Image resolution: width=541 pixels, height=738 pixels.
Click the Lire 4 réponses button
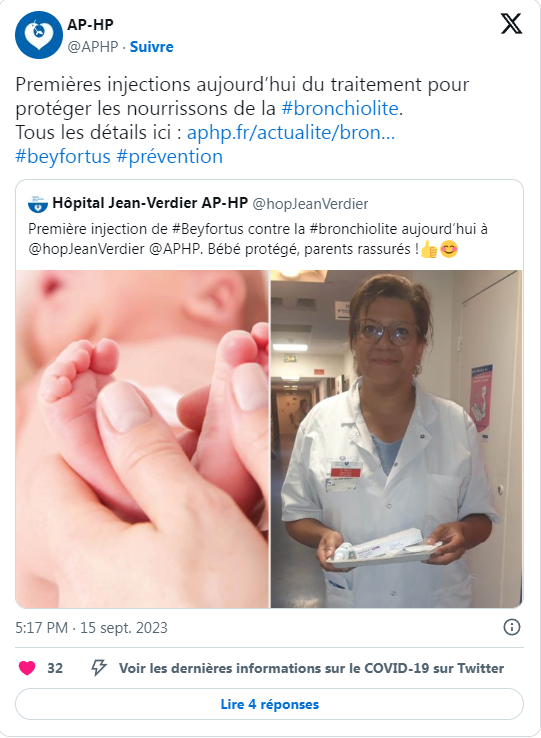click(269, 704)
